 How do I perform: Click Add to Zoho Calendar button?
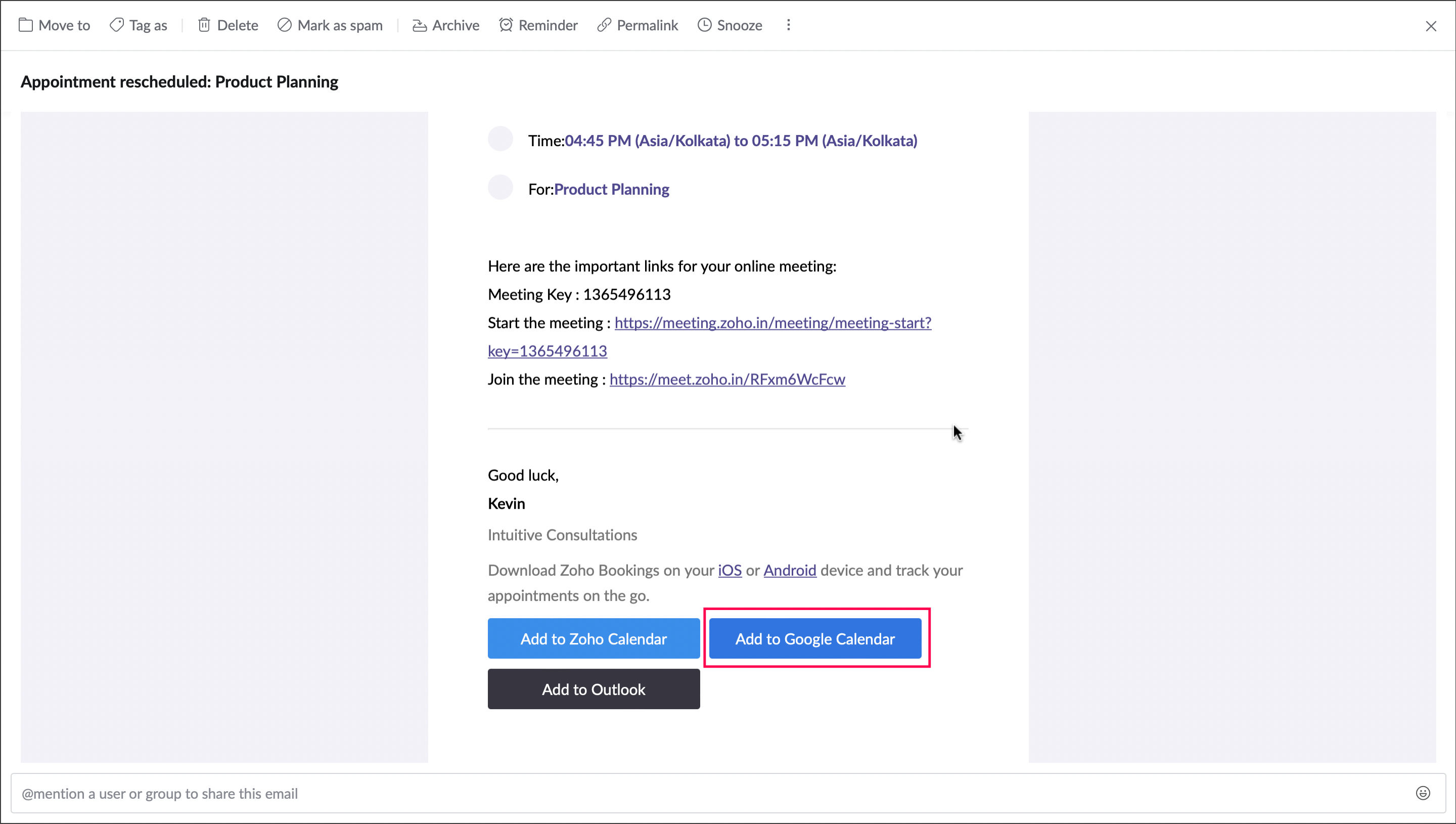[x=593, y=638]
